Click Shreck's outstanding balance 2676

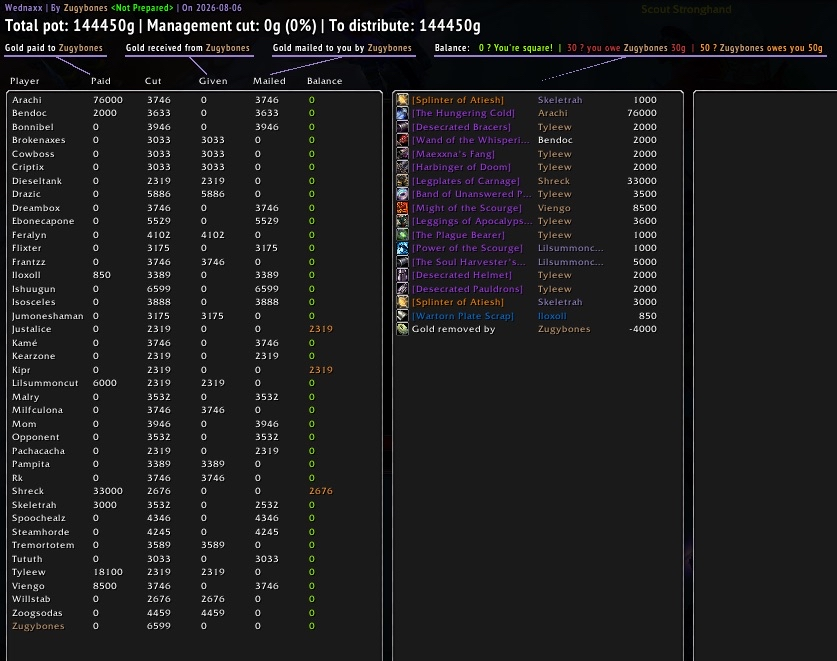[x=320, y=491]
